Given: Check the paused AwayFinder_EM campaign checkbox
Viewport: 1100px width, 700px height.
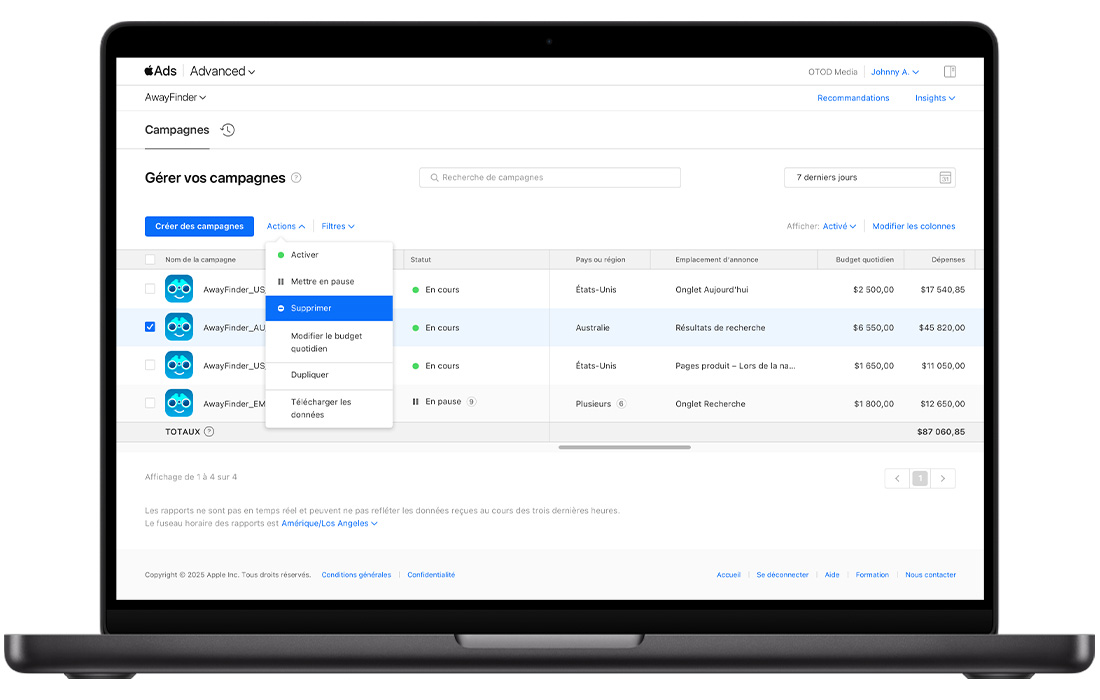Looking at the screenshot, I should (150, 404).
